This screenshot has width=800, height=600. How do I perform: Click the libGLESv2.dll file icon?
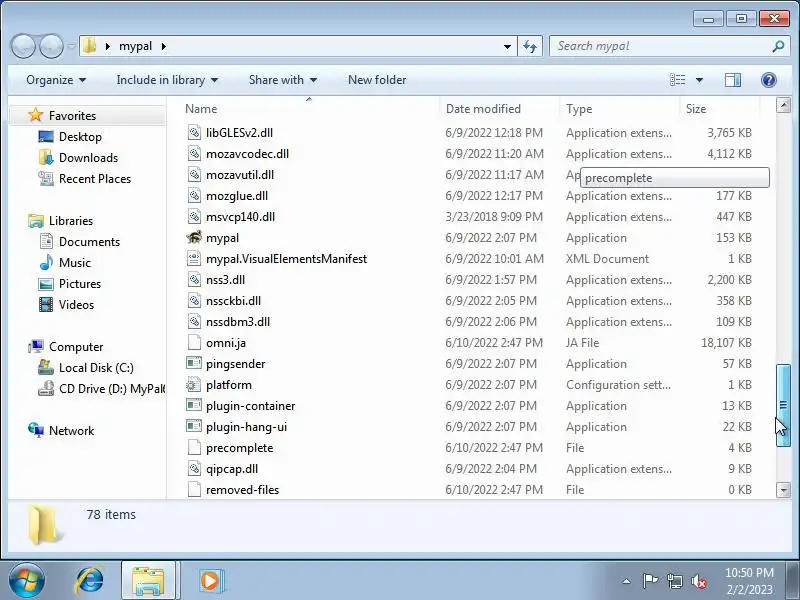click(194, 133)
